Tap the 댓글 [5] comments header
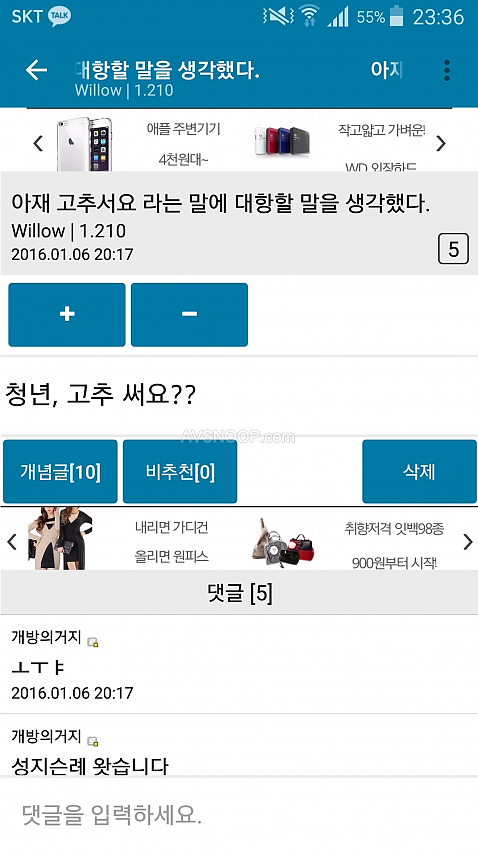This screenshot has width=478, height=850. coord(239,594)
